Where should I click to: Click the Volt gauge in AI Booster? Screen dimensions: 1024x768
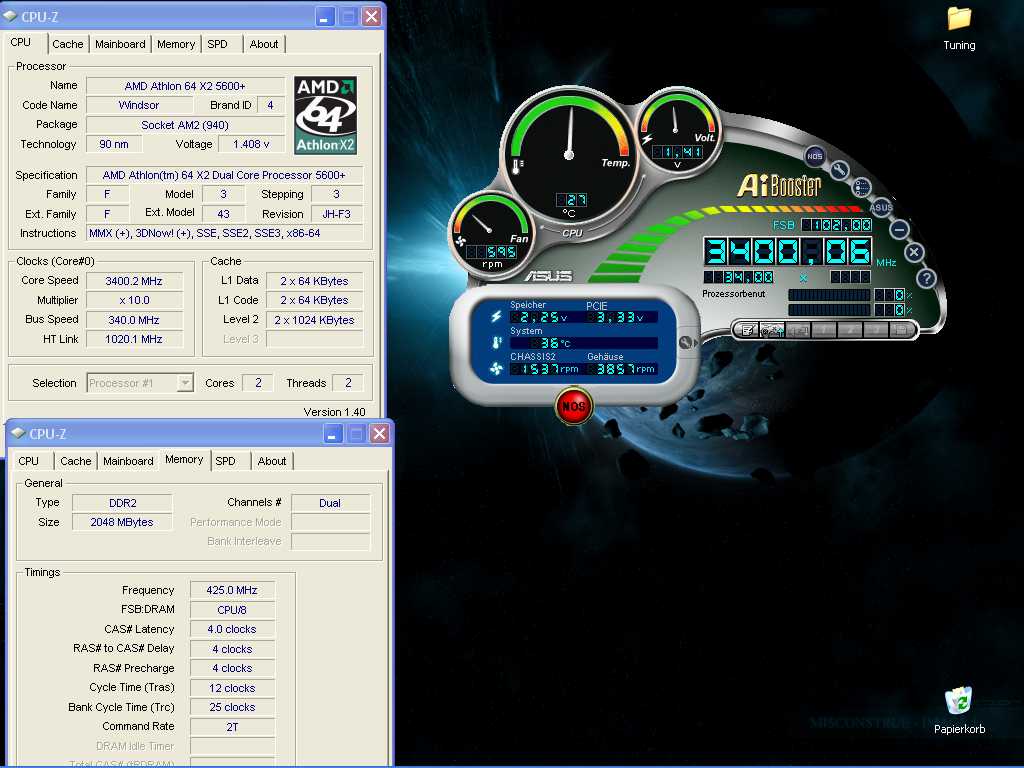click(678, 133)
